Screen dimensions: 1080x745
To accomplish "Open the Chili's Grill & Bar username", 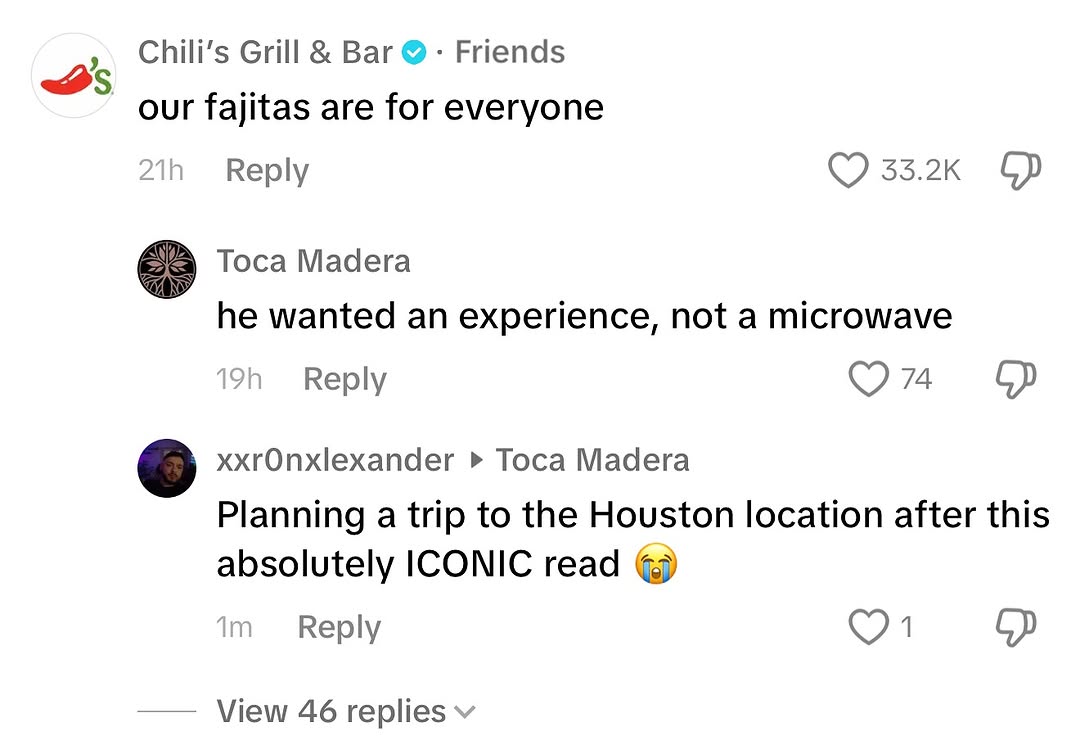I will tap(265, 53).
